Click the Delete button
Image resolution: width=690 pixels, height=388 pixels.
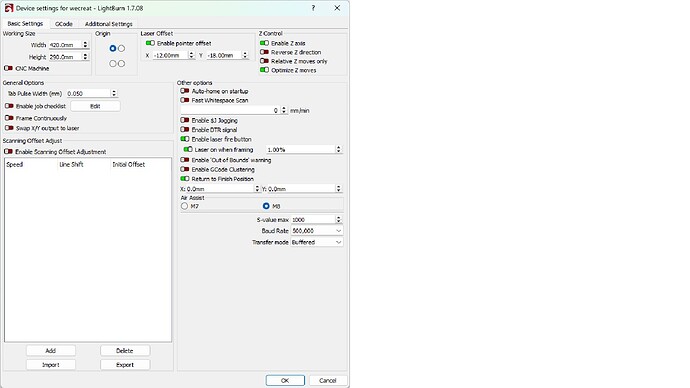pos(125,351)
